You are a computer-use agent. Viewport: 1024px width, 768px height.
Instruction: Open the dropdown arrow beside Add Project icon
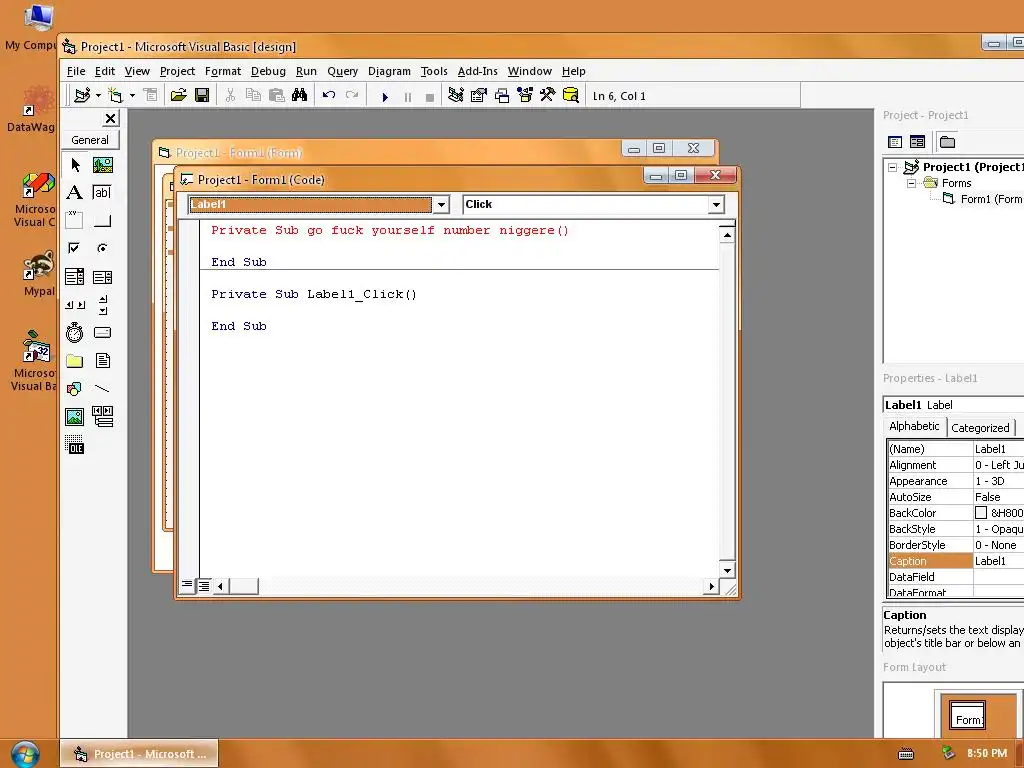(98, 96)
